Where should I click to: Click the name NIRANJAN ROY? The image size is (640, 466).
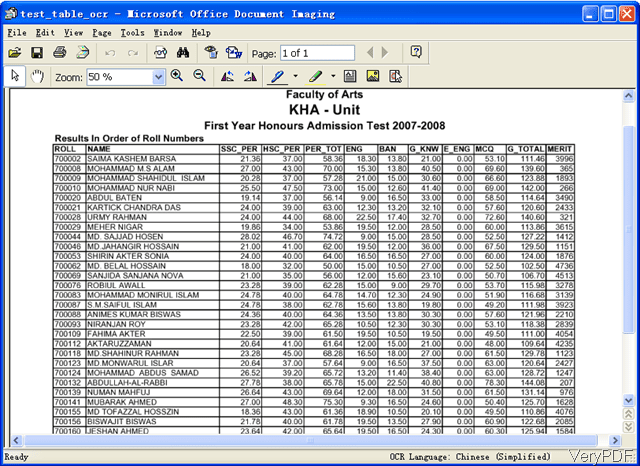click(116, 324)
